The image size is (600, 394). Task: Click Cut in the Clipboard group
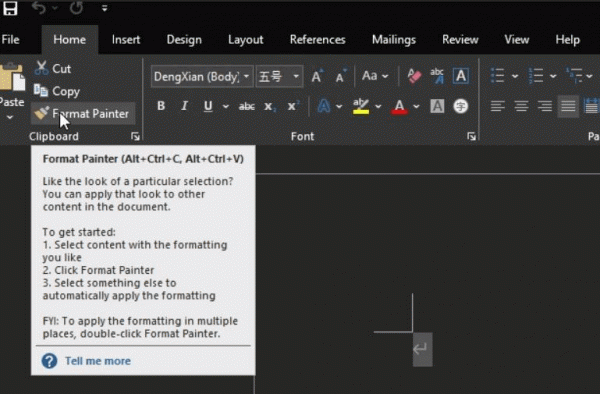(x=52, y=68)
